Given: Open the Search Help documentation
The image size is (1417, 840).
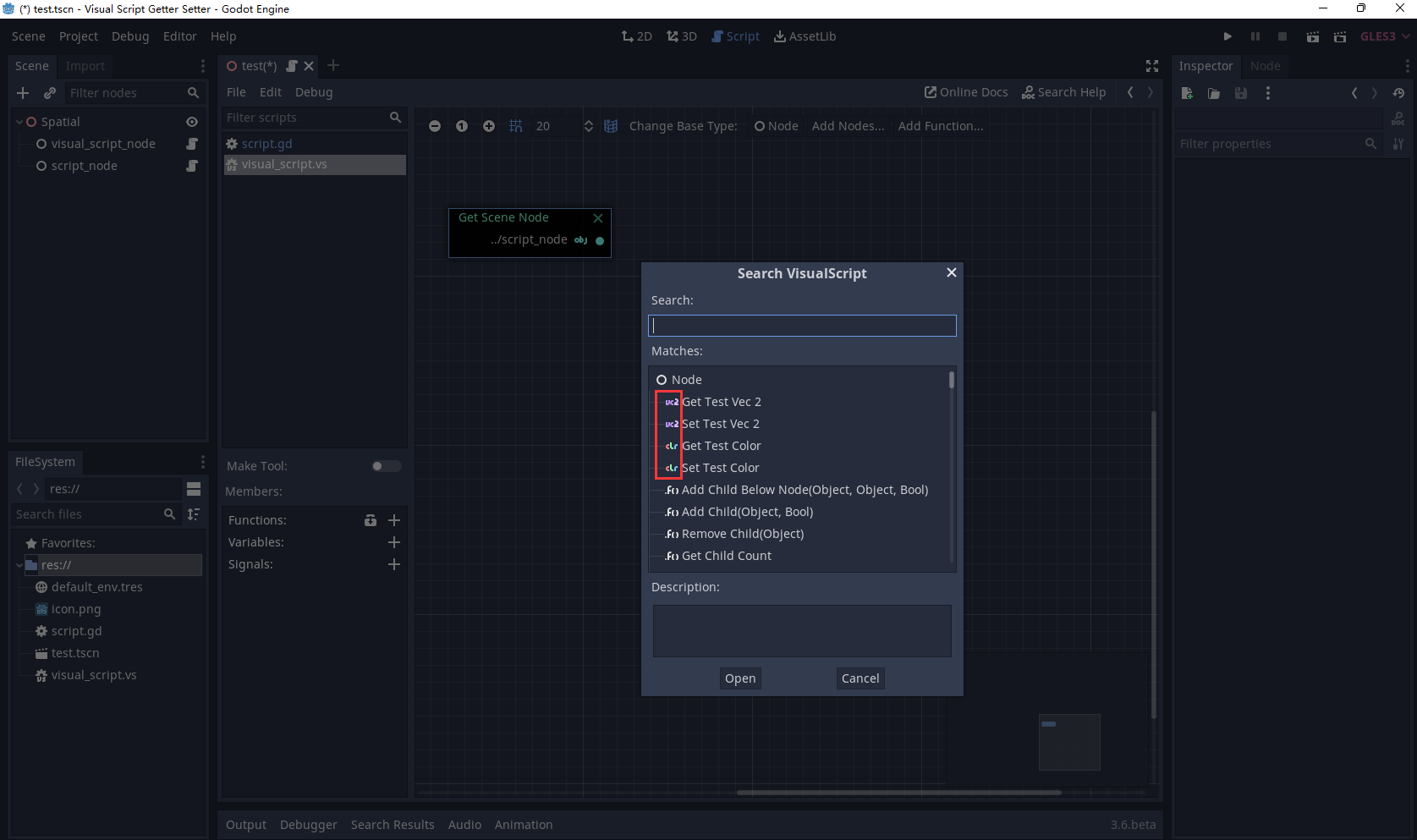Looking at the screenshot, I should 1063,92.
